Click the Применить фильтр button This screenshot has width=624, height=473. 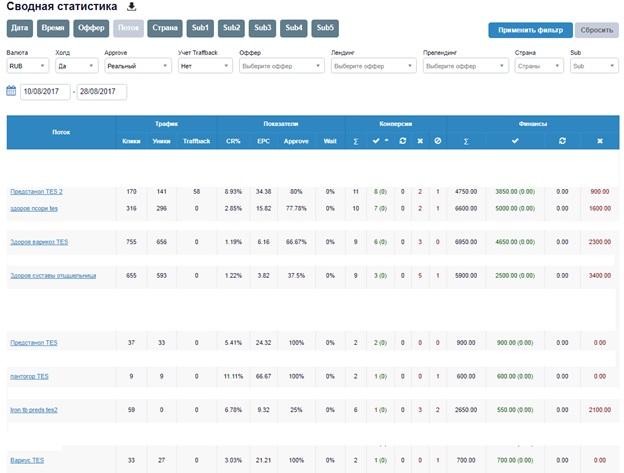pyautogui.click(x=530, y=30)
